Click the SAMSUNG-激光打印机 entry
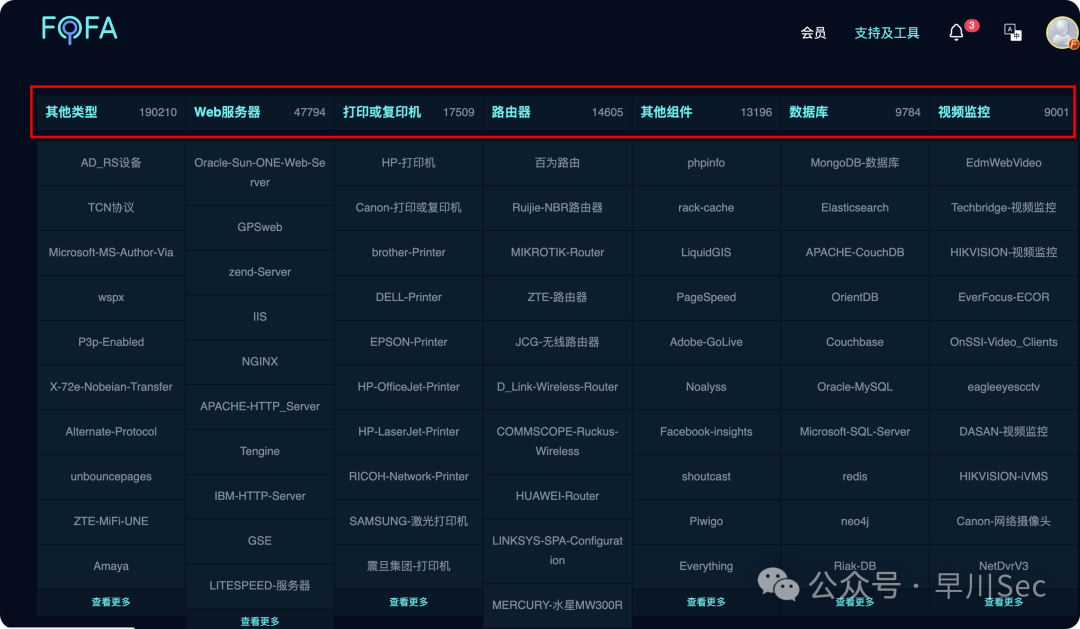 click(x=408, y=521)
